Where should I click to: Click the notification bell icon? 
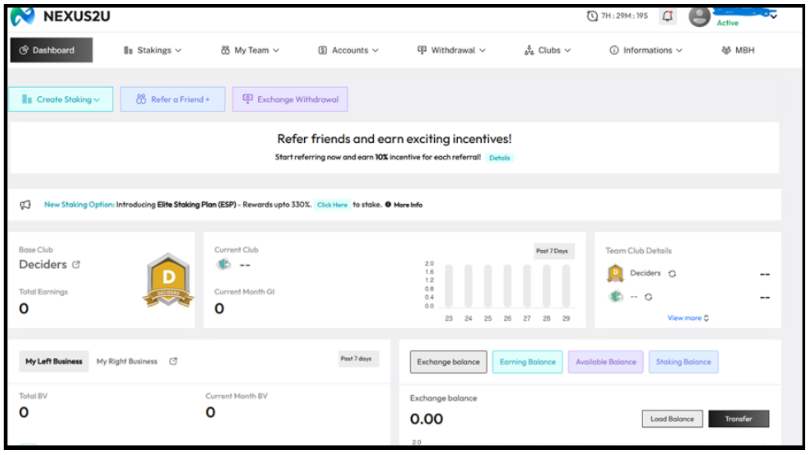[x=668, y=16]
